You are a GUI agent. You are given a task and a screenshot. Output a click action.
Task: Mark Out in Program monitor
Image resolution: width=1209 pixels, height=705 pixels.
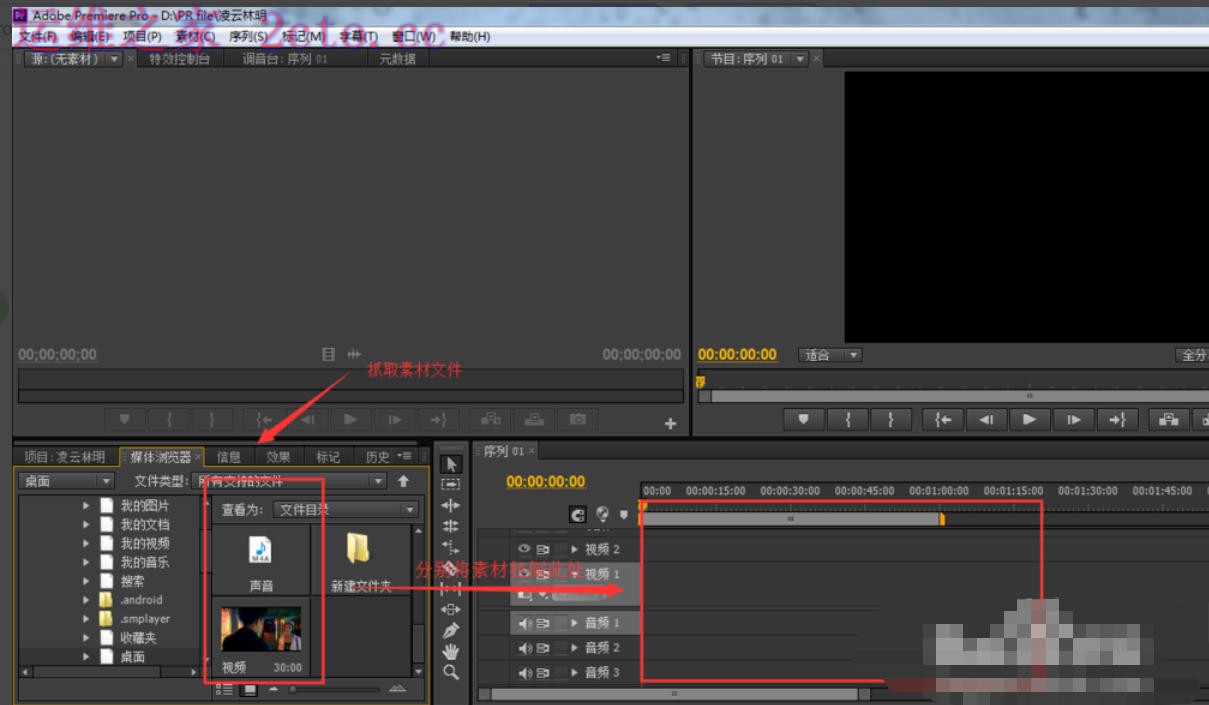(x=890, y=420)
